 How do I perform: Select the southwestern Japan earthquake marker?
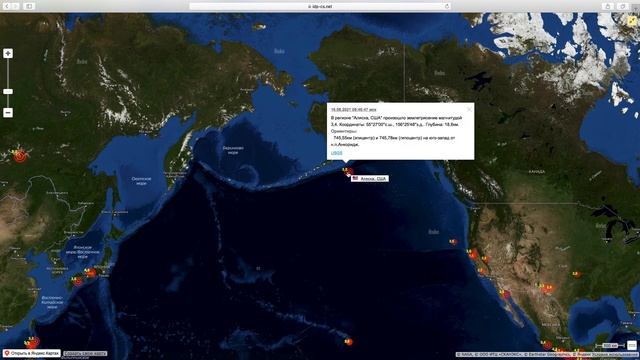[x=77, y=281]
